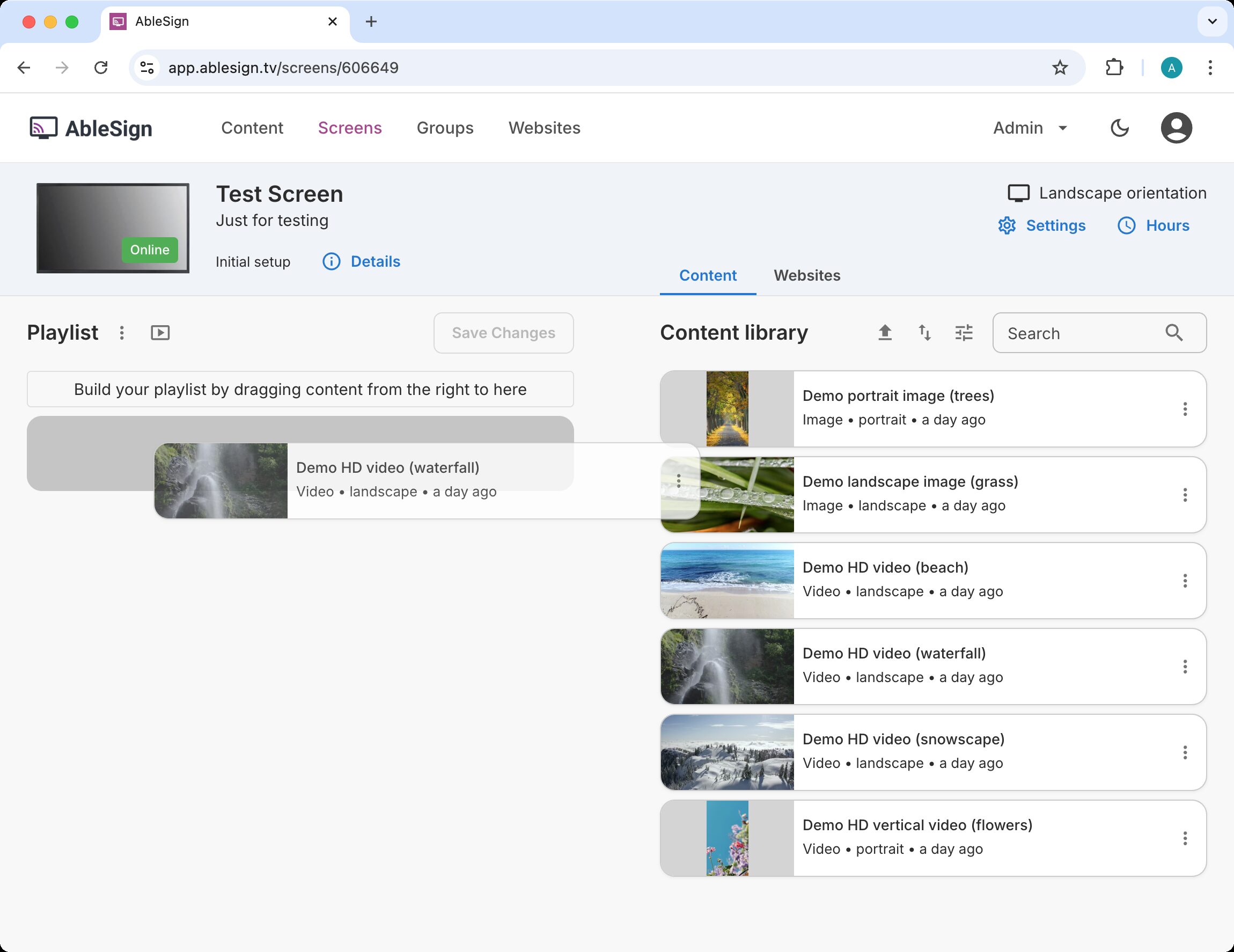Toggle dark mode with the moon icon

pos(1119,128)
